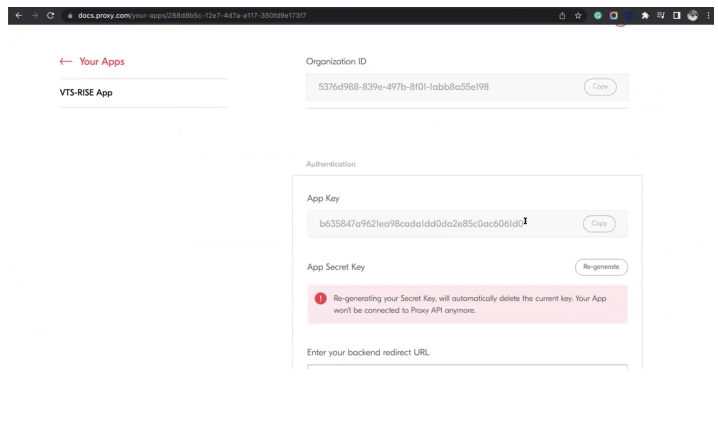This screenshot has width=718, height=422.
Task: Focus the backend redirect URL input
Action: pyautogui.click(x=467, y=367)
